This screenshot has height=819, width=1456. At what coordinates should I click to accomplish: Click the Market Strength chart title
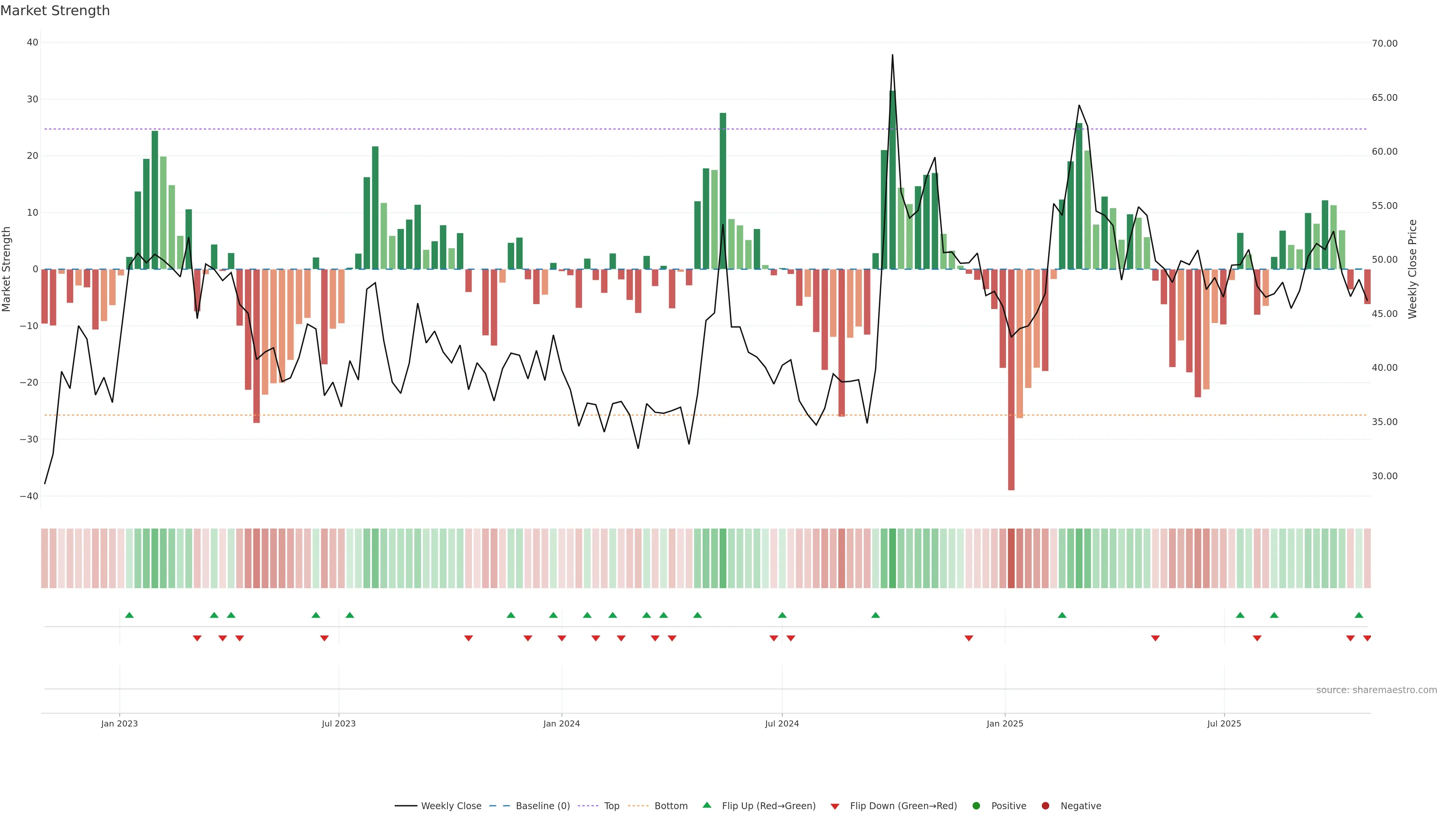click(55, 11)
